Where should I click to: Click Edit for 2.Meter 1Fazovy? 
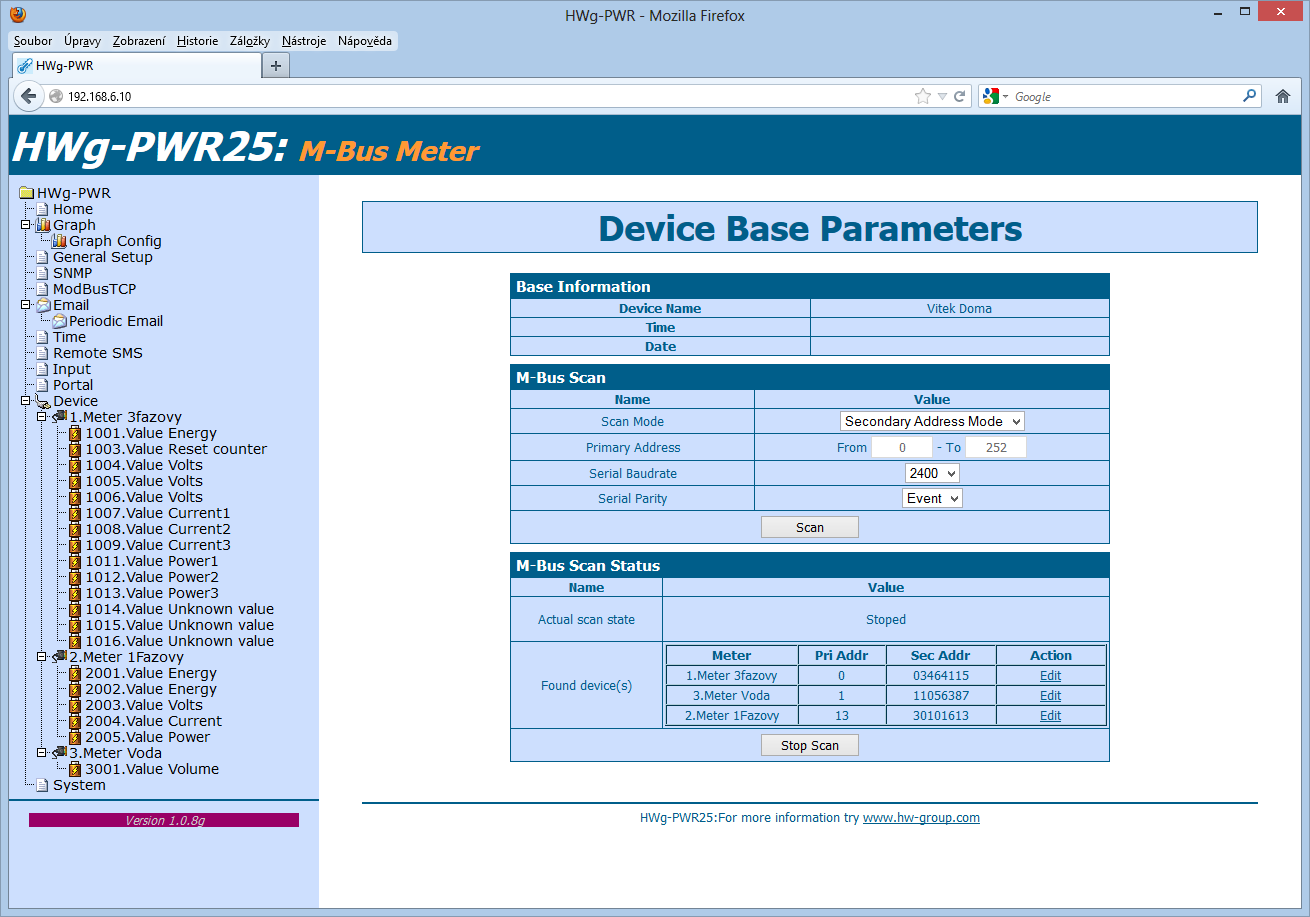tap(1050, 716)
